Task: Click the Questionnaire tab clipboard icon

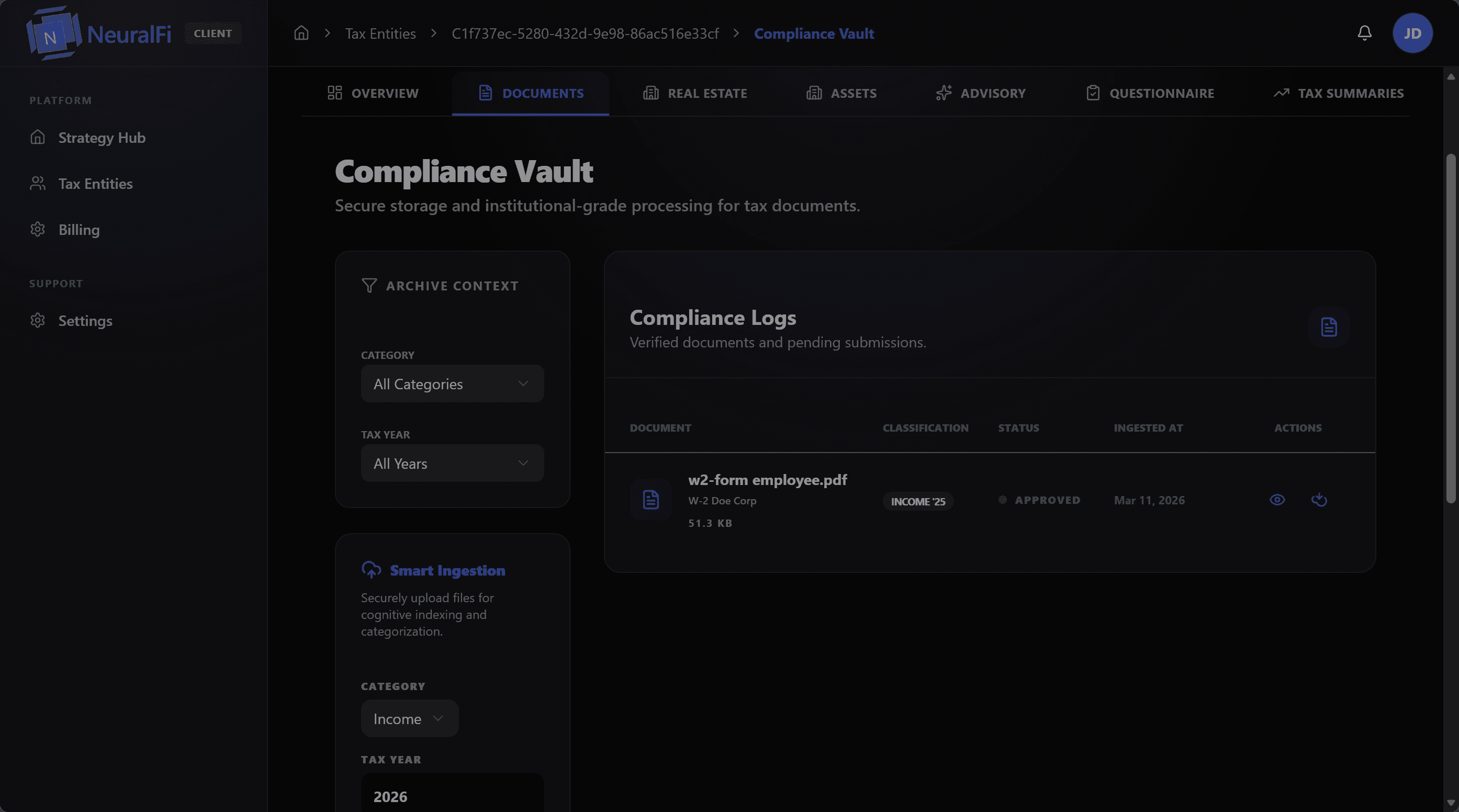Action: pos(1093,93)
